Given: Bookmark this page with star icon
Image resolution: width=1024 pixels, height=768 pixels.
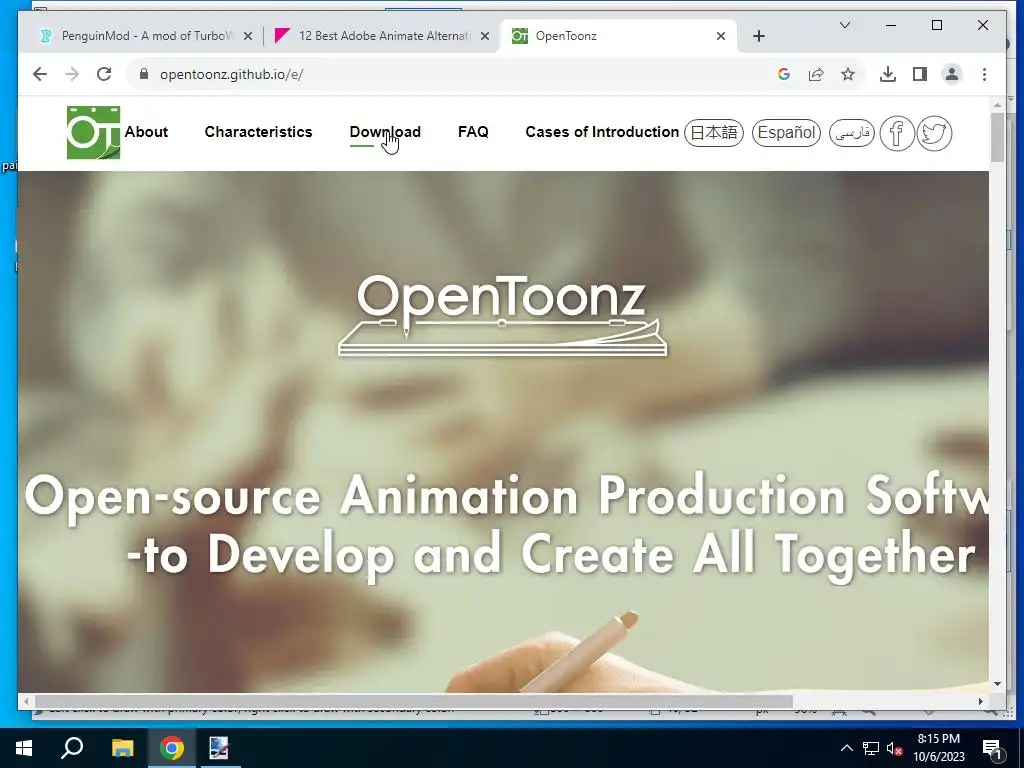Looking at the screenshot, I should (848, 74).
